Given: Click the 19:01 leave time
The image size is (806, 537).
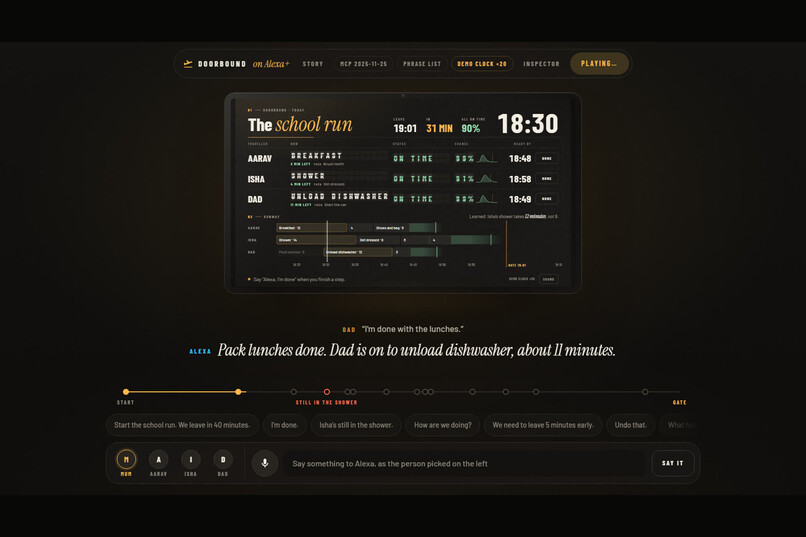Looking at the screenshot, I should [x=405, y=128].
